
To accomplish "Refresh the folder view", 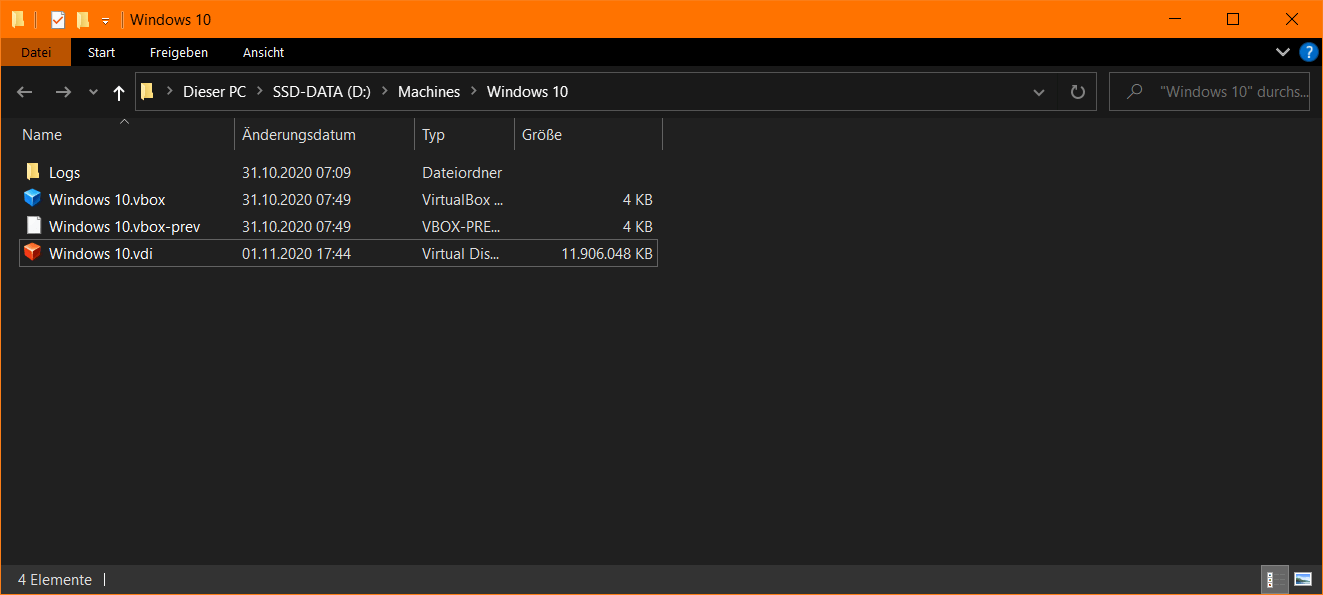I will coord(1077,92).
